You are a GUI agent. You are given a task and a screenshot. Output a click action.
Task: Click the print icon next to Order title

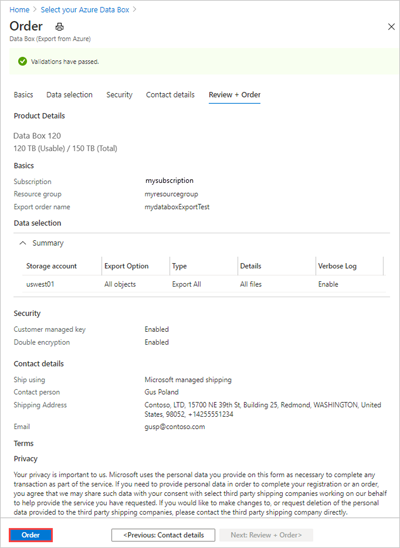(60, 27)
